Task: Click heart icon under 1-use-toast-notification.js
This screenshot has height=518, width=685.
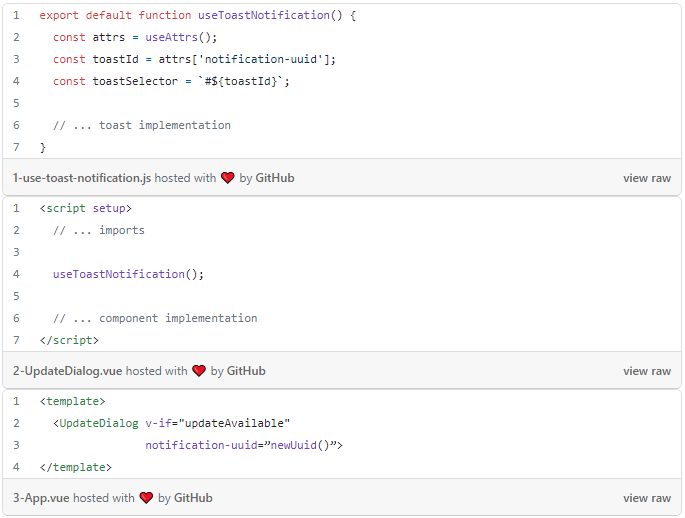Action: click(x=227, y=178)
